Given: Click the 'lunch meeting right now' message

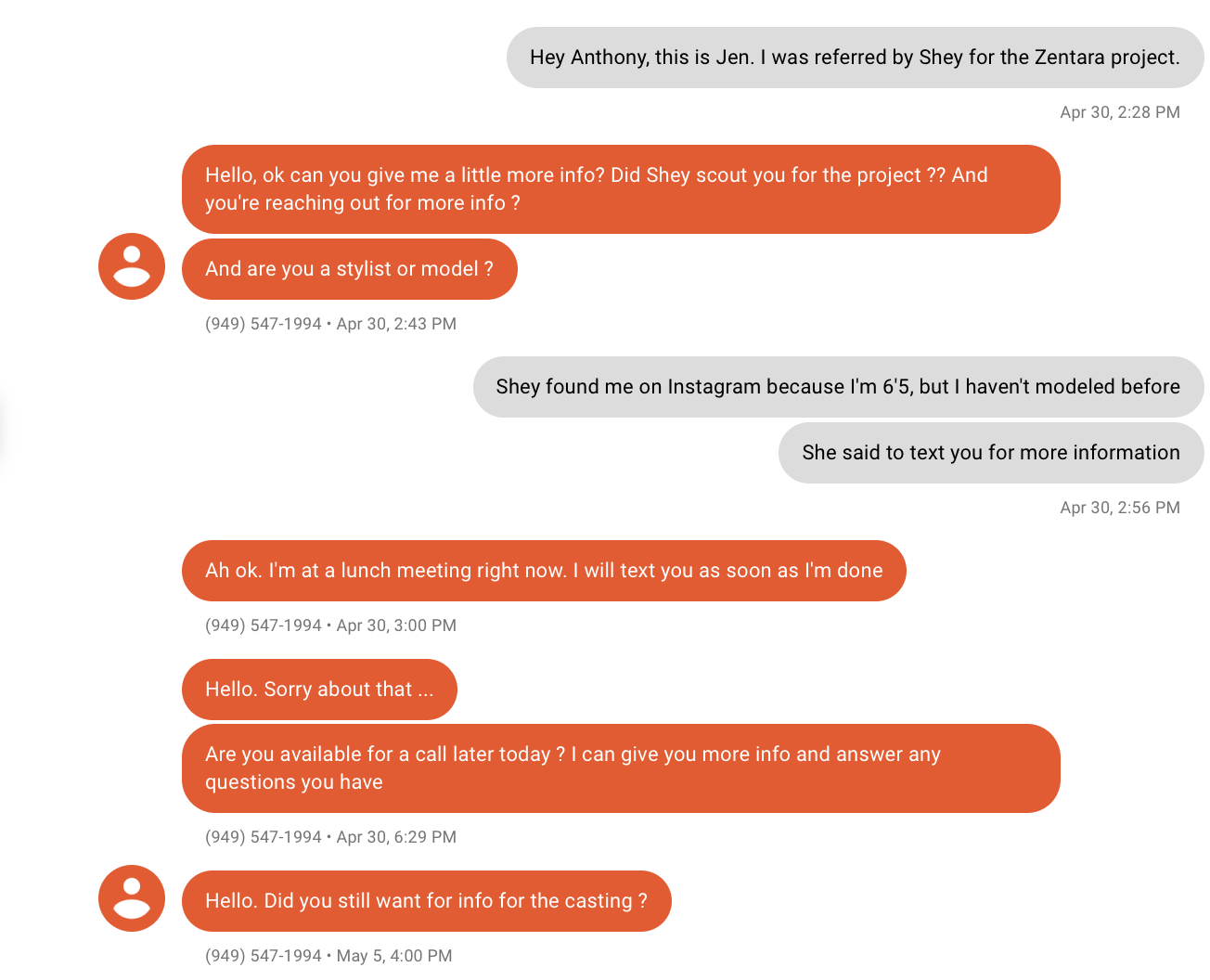Looking at the screenshot, I should [544, 571].
